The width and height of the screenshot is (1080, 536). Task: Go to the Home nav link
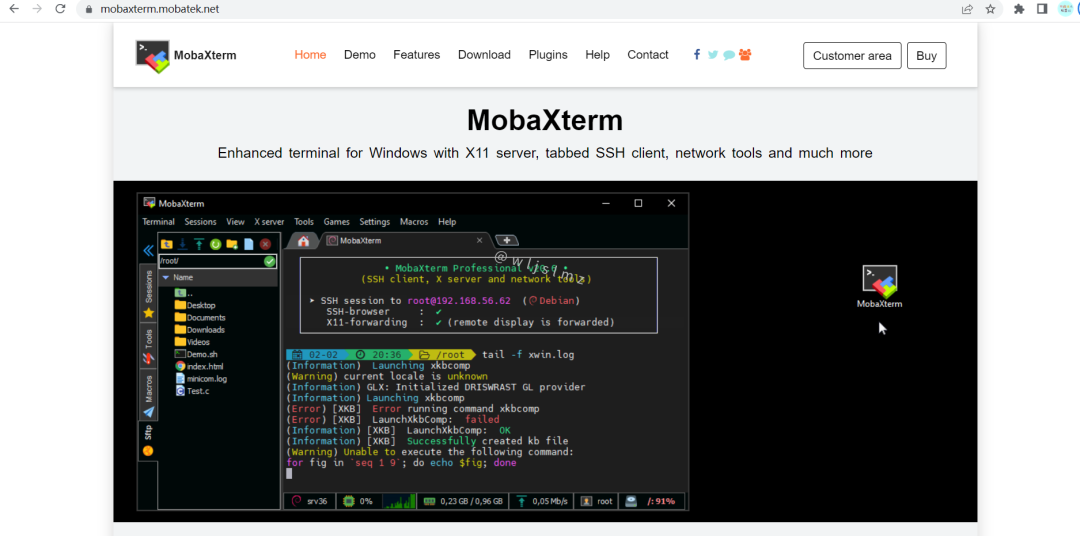pyautogui.click(x=310, y=55)
